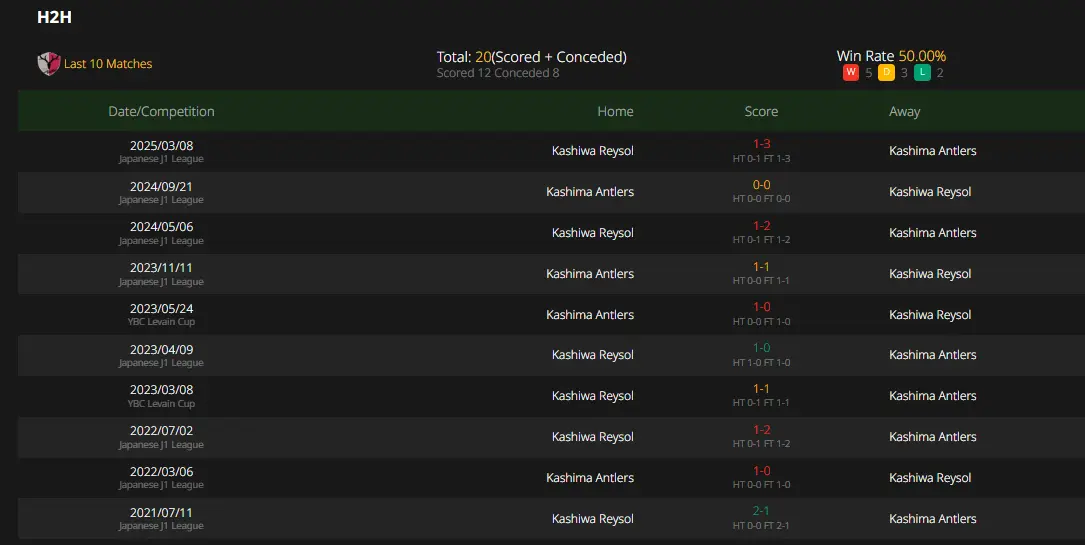Select the 2023/11/11 match date

click(x=161, y=268)
